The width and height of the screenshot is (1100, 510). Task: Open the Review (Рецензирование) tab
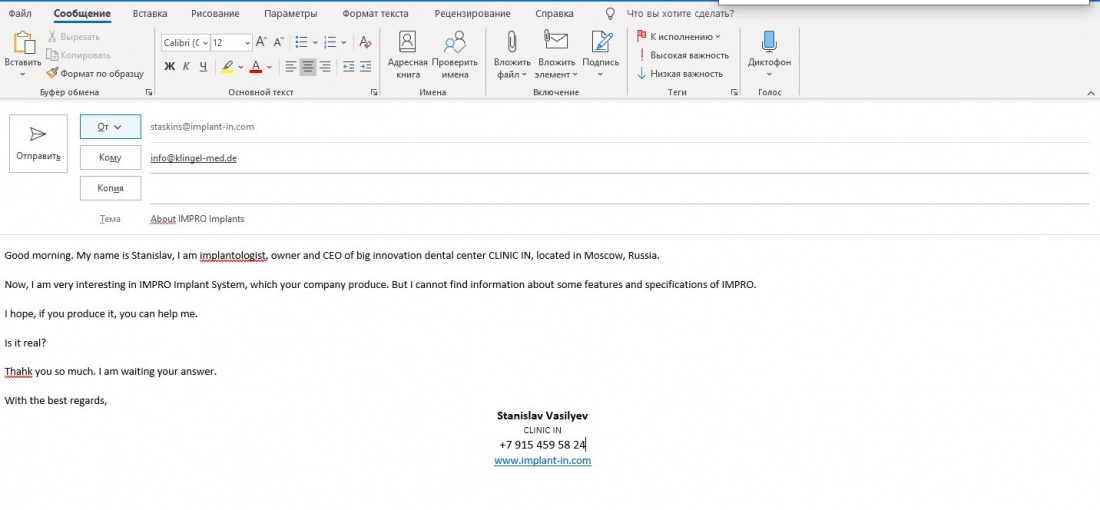point(472,14)
